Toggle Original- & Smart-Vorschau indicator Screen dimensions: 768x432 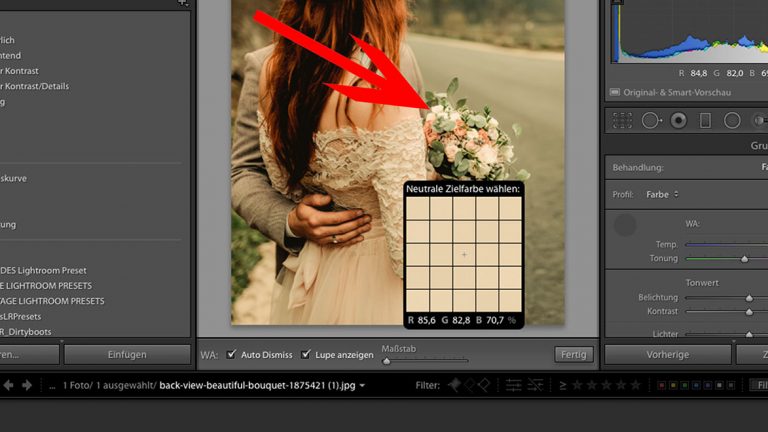point(613,92)
